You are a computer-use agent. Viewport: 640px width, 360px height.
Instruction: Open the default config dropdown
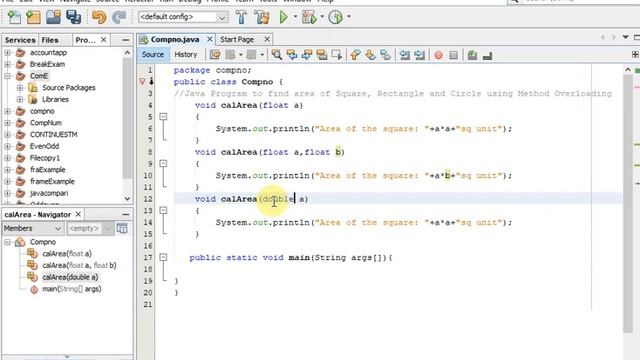coord(222,17)
